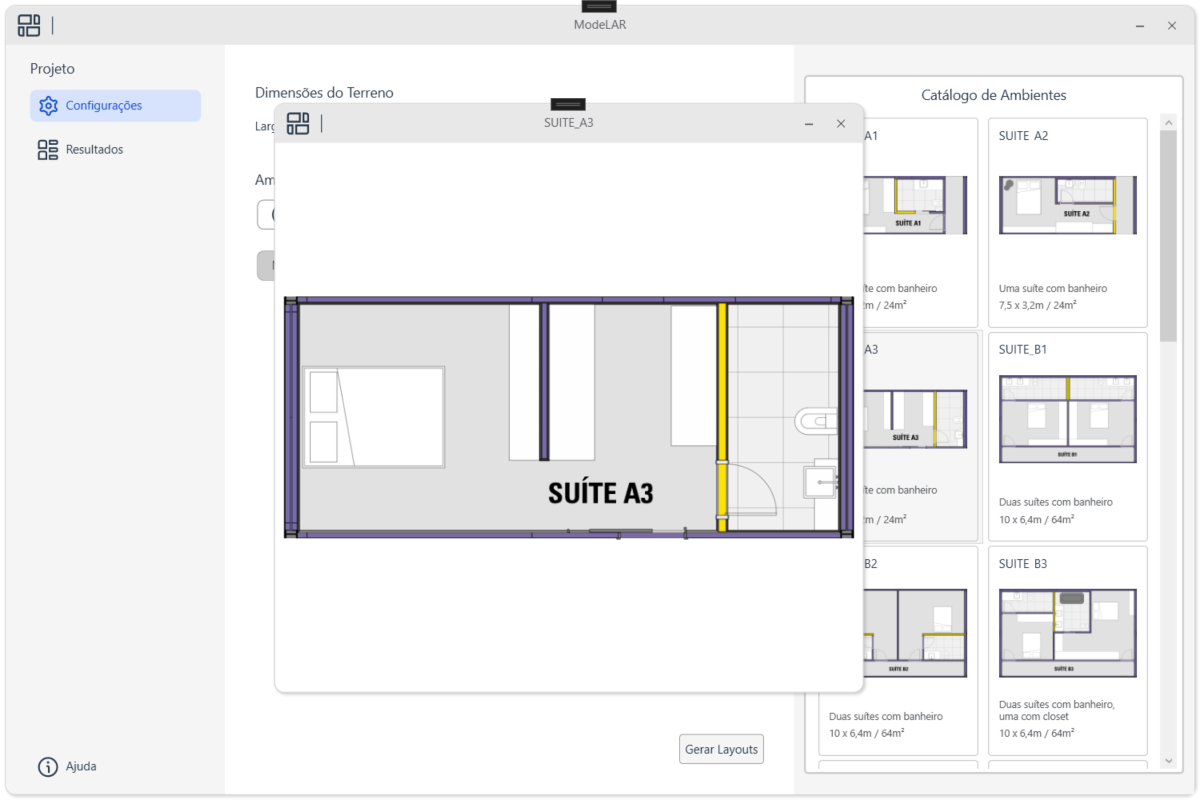The width and height of the screenshot is (1200, 800).
Task: Minimize the main ModeLAR window
Action: (x=1140, y=26)
